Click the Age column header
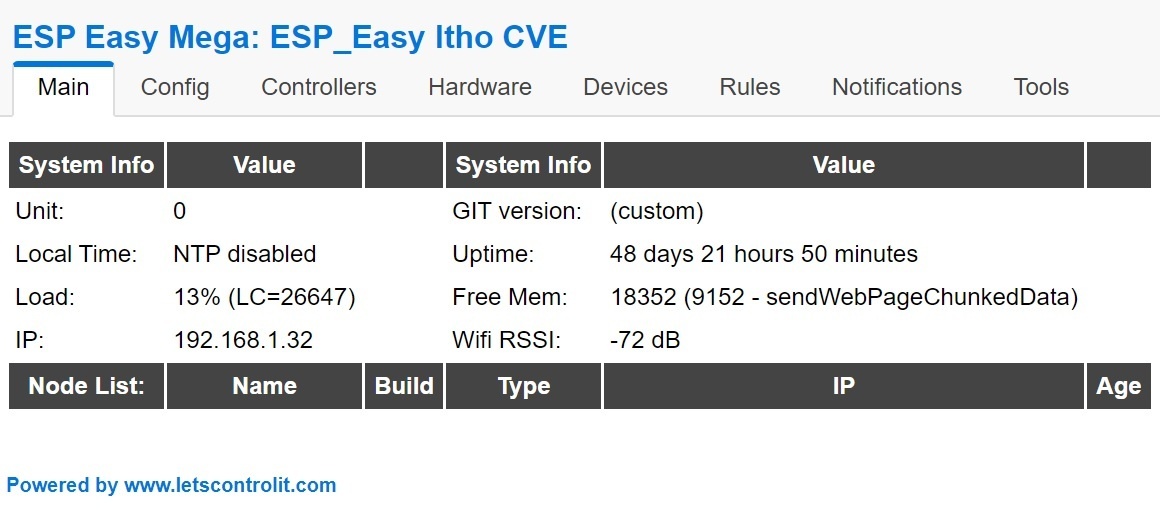Image resolution: width=1160 pixels, height=520 pixels. click(x=1117, y=386)
